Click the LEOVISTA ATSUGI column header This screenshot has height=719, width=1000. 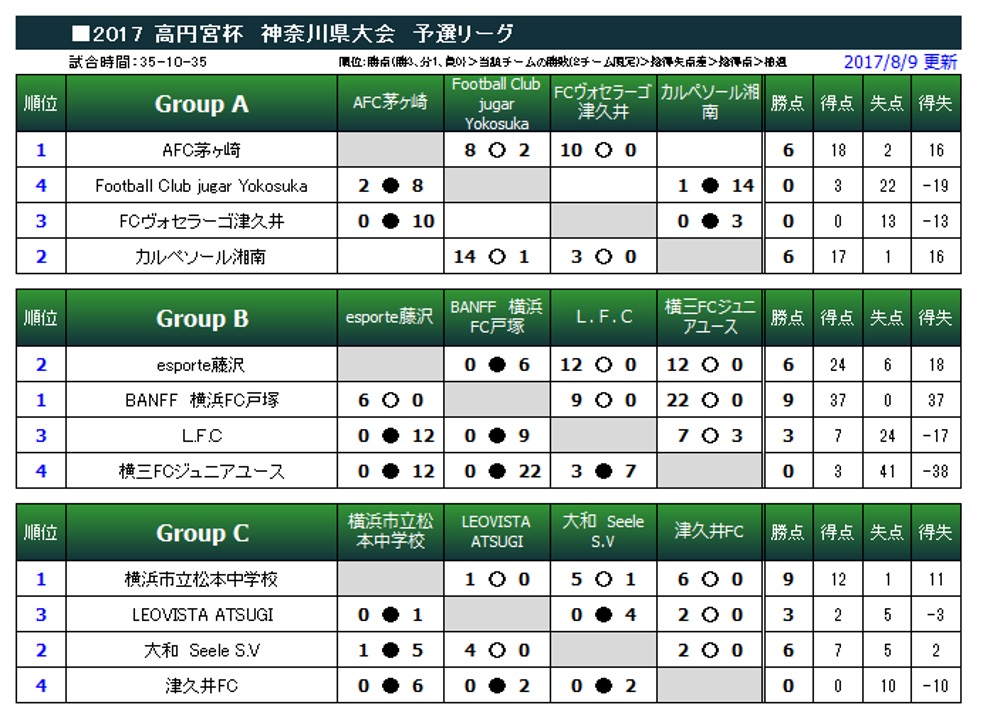click(497, 531)
